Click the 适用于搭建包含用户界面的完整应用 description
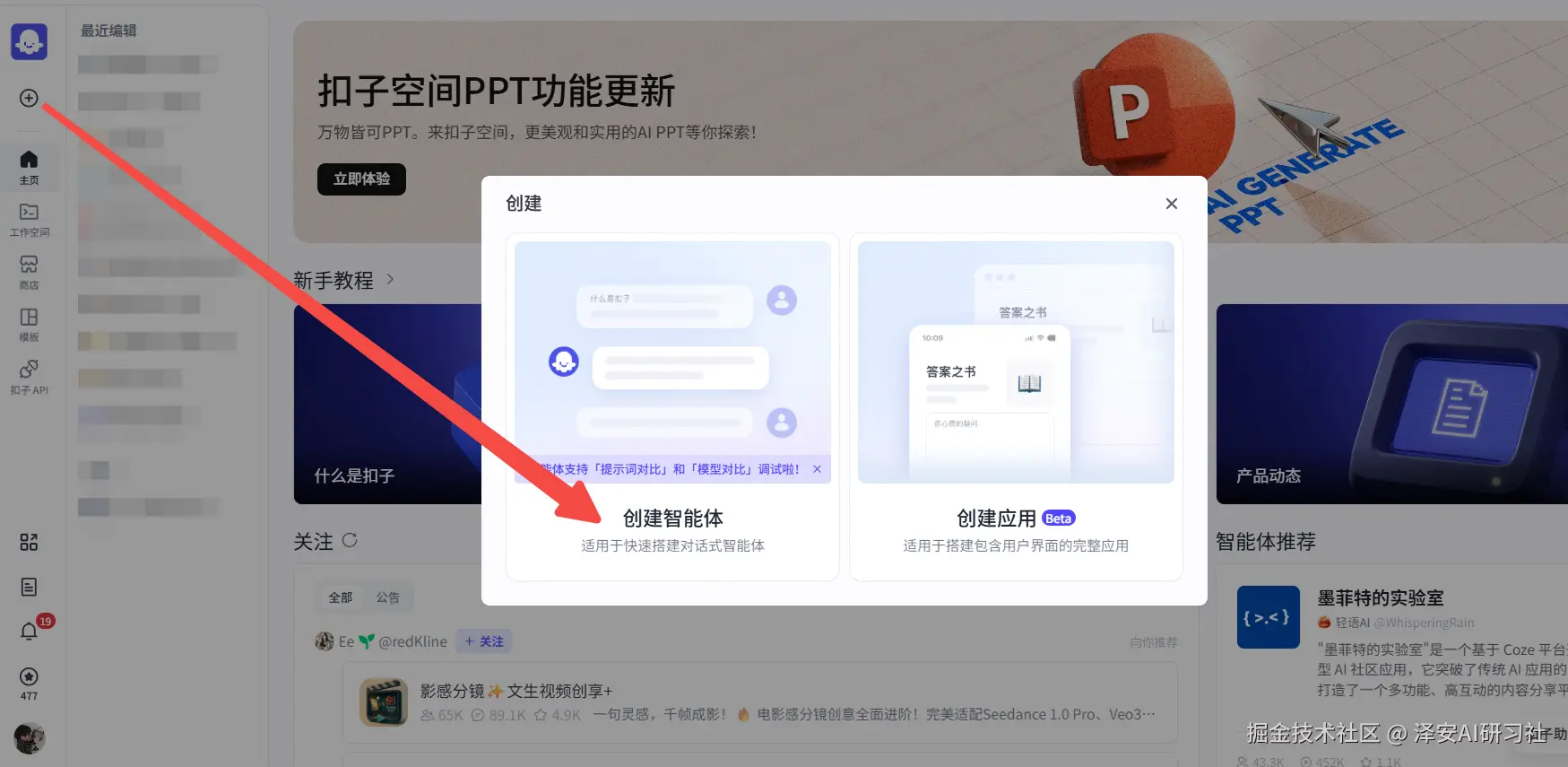The width and height of the screenshot is (1568, 767). [1016, 545]
